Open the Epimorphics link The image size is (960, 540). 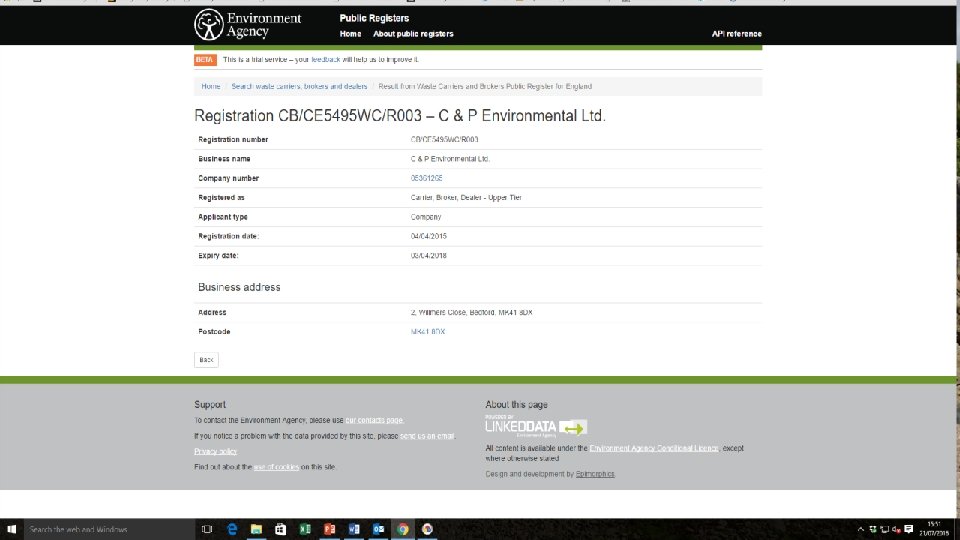coord(595,474)
